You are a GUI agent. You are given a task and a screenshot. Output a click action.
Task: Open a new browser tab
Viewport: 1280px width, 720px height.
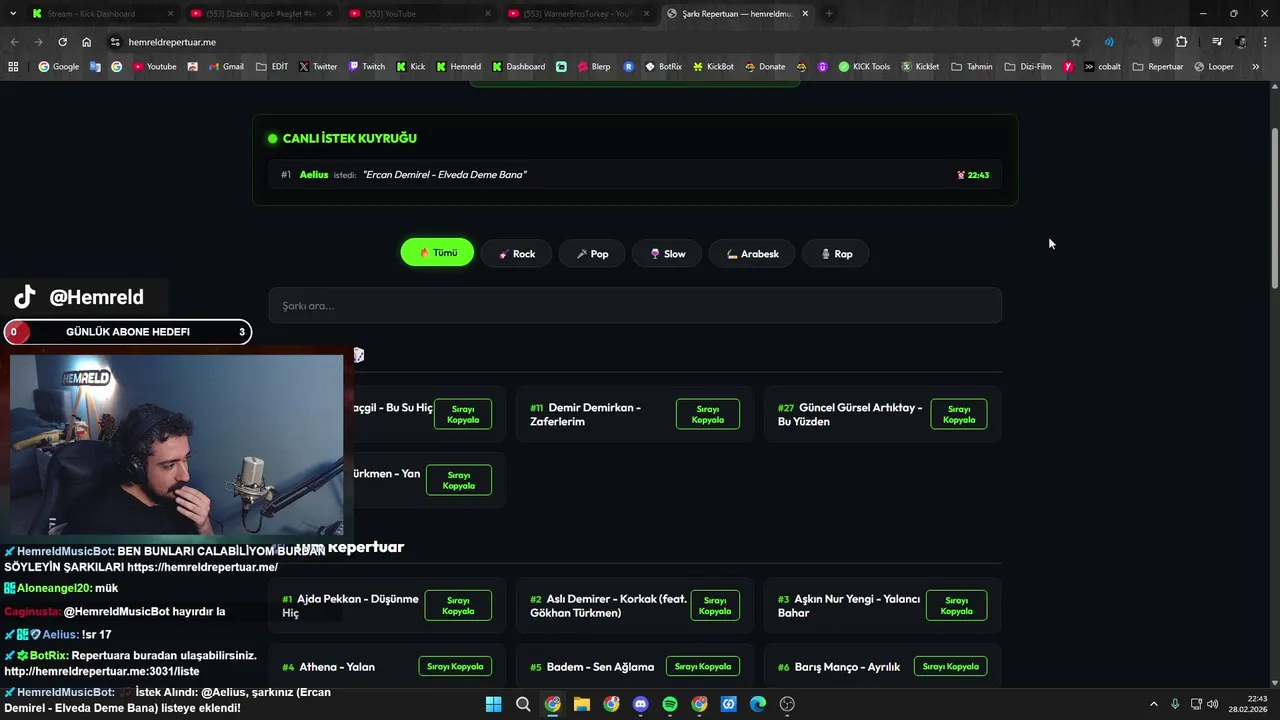tap(829, 14)
